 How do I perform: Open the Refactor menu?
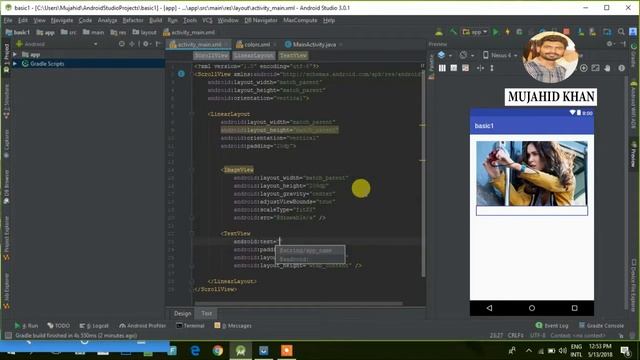(x=133, y=20)
